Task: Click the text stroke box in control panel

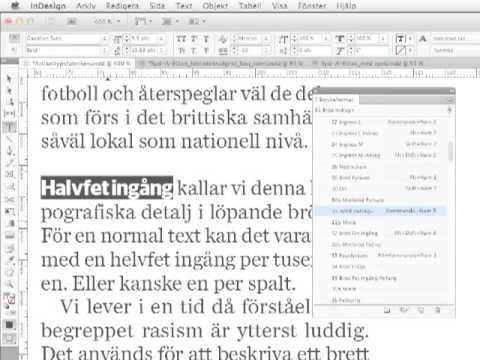Action: (400, 51)
